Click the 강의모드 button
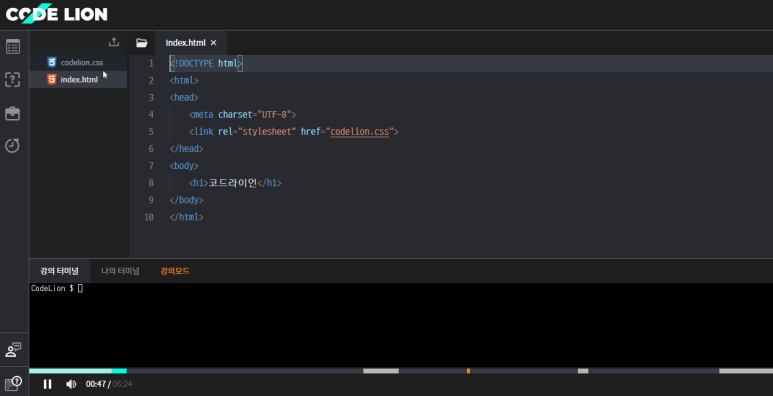Screen dimensions: 773x396 [x=175, y=271]
